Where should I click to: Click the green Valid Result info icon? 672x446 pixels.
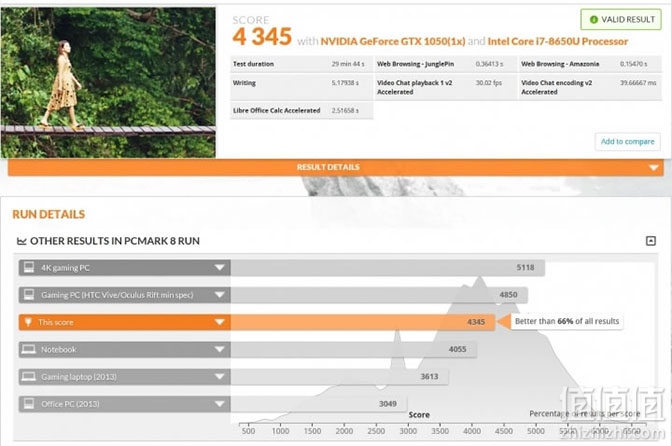click(x=594, y=20)
